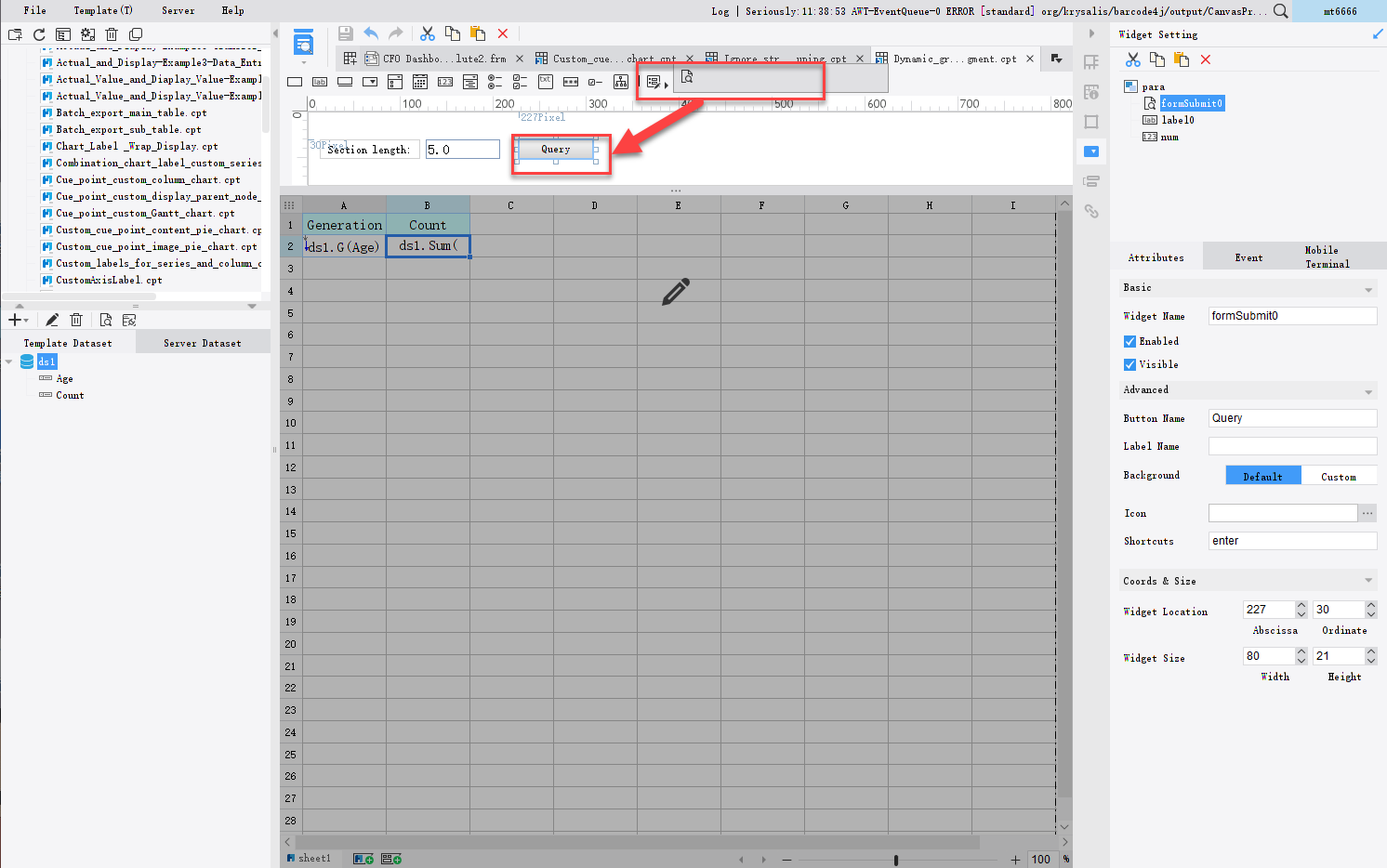This screenshot has width=1387, height=868.
Task: Click the delete dataset trash icon
Action: (x=76, y=320)
